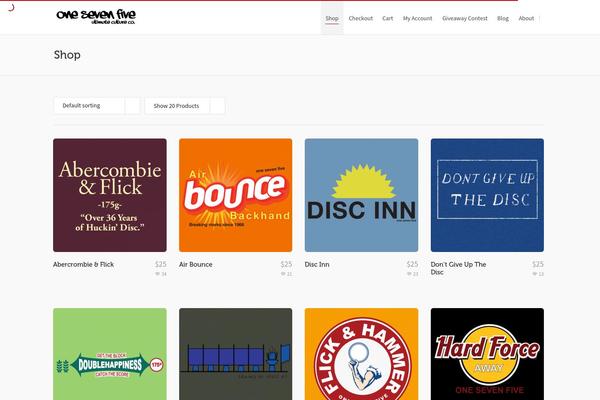Open the Disc Inn product image
Viewport: 600px width, 400px height.
pos(361,195)
